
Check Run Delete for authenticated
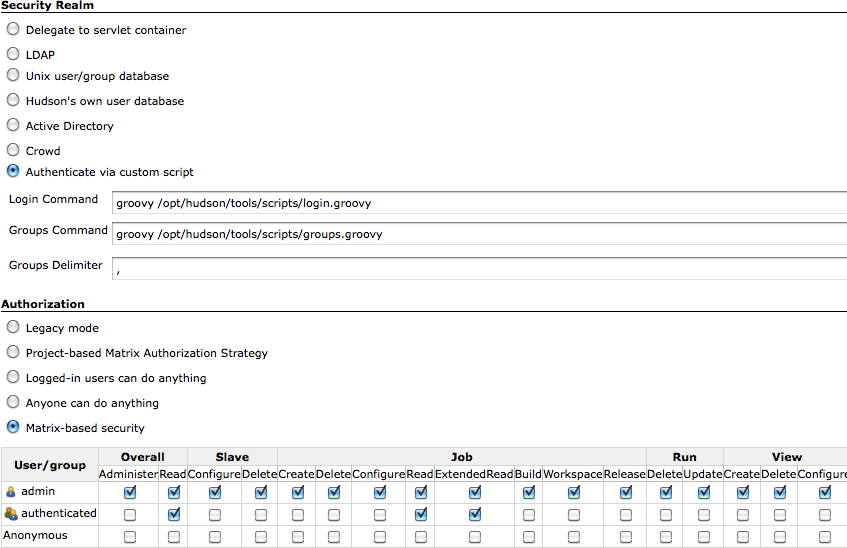coord(666,515)
